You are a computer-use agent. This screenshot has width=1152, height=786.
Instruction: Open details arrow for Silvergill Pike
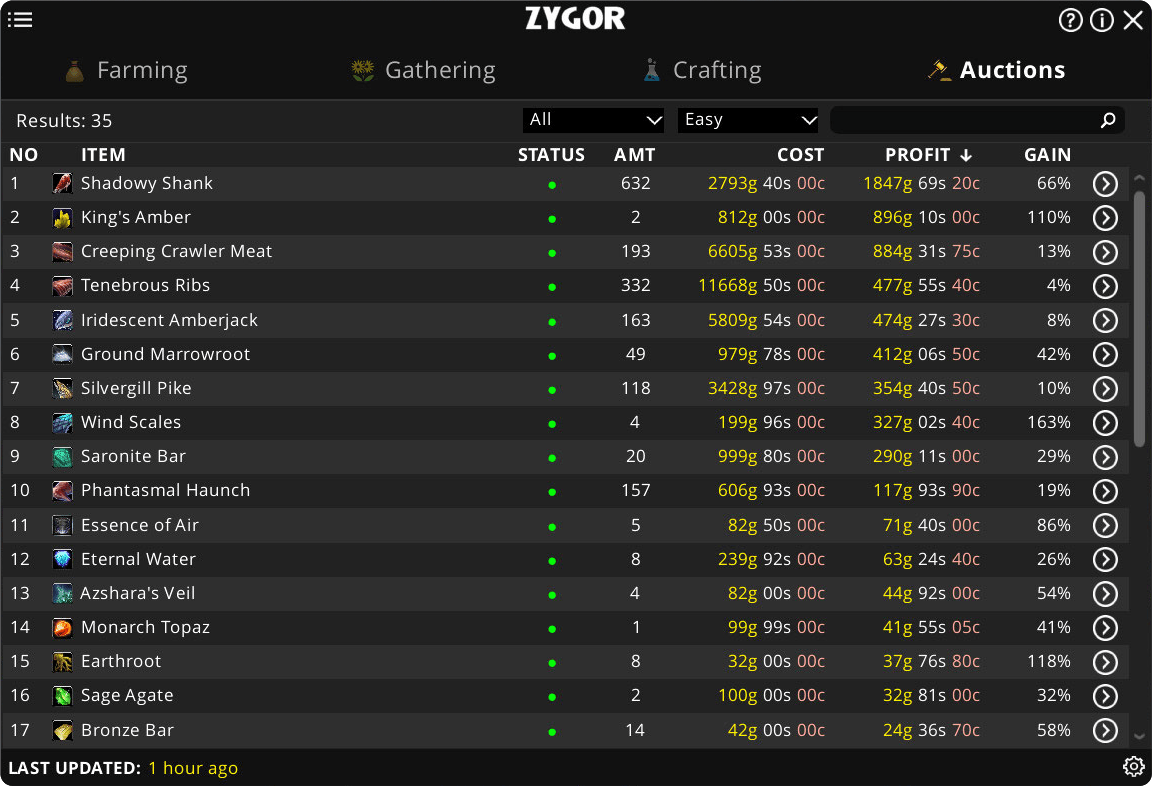pos(1105,389)
